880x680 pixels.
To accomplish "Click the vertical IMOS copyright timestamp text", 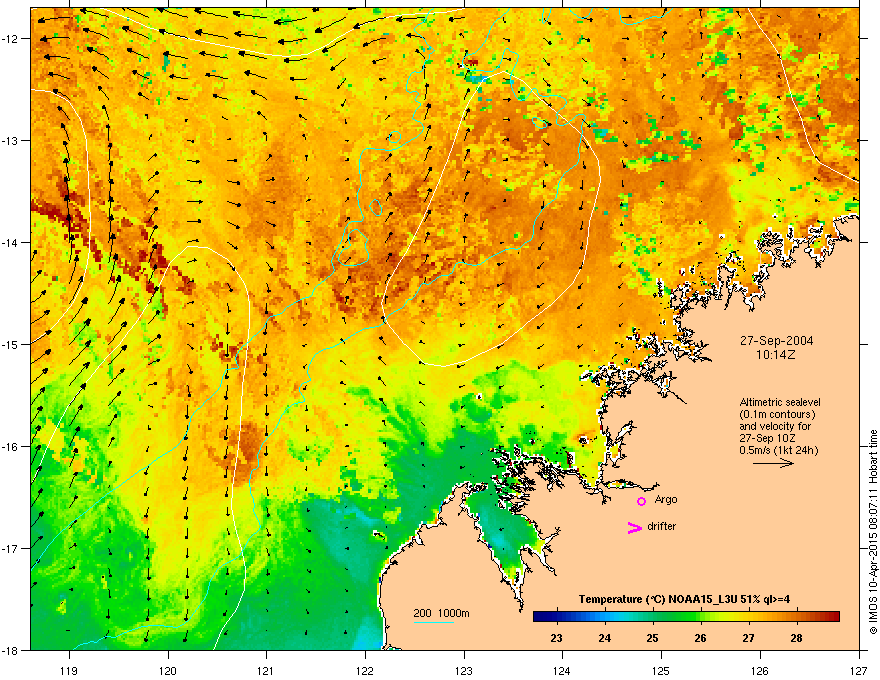I will tap(873, 532).
